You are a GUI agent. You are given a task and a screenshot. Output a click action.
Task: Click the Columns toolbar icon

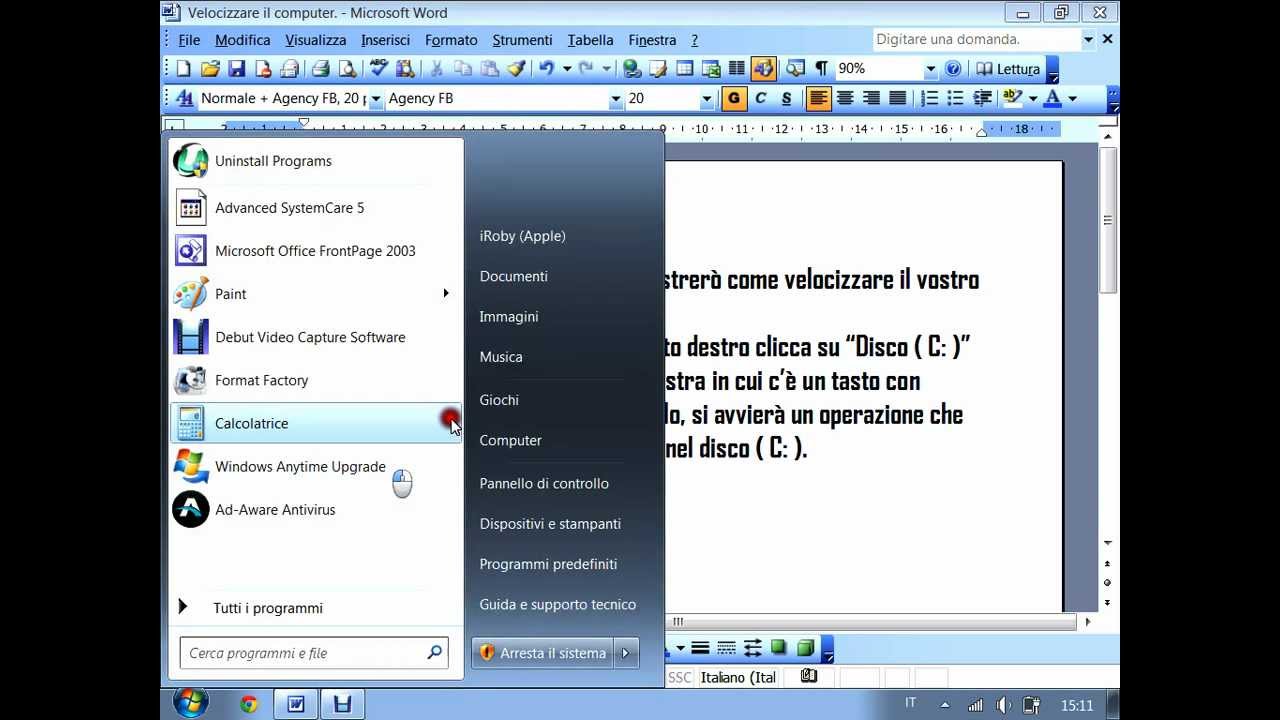click(x=737, y=69)
